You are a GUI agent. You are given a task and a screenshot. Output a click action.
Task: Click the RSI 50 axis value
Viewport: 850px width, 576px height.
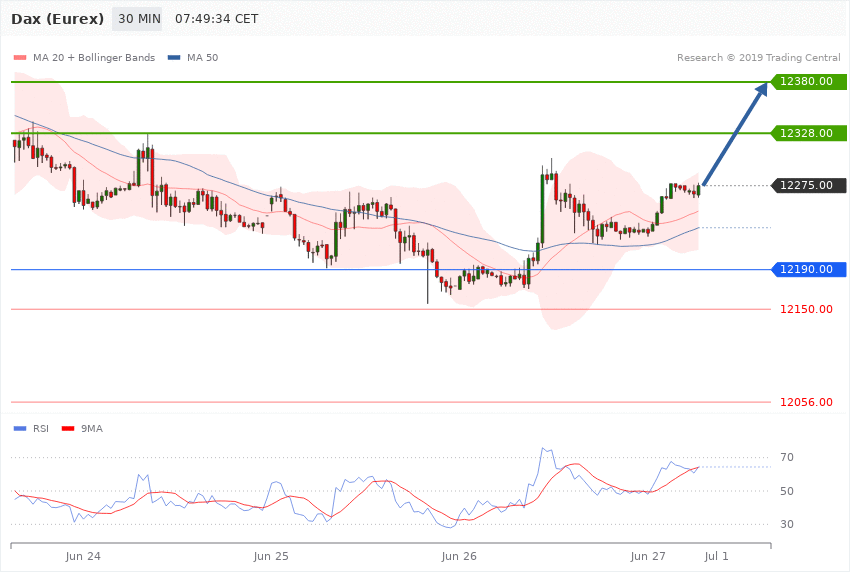coord(787,491)
